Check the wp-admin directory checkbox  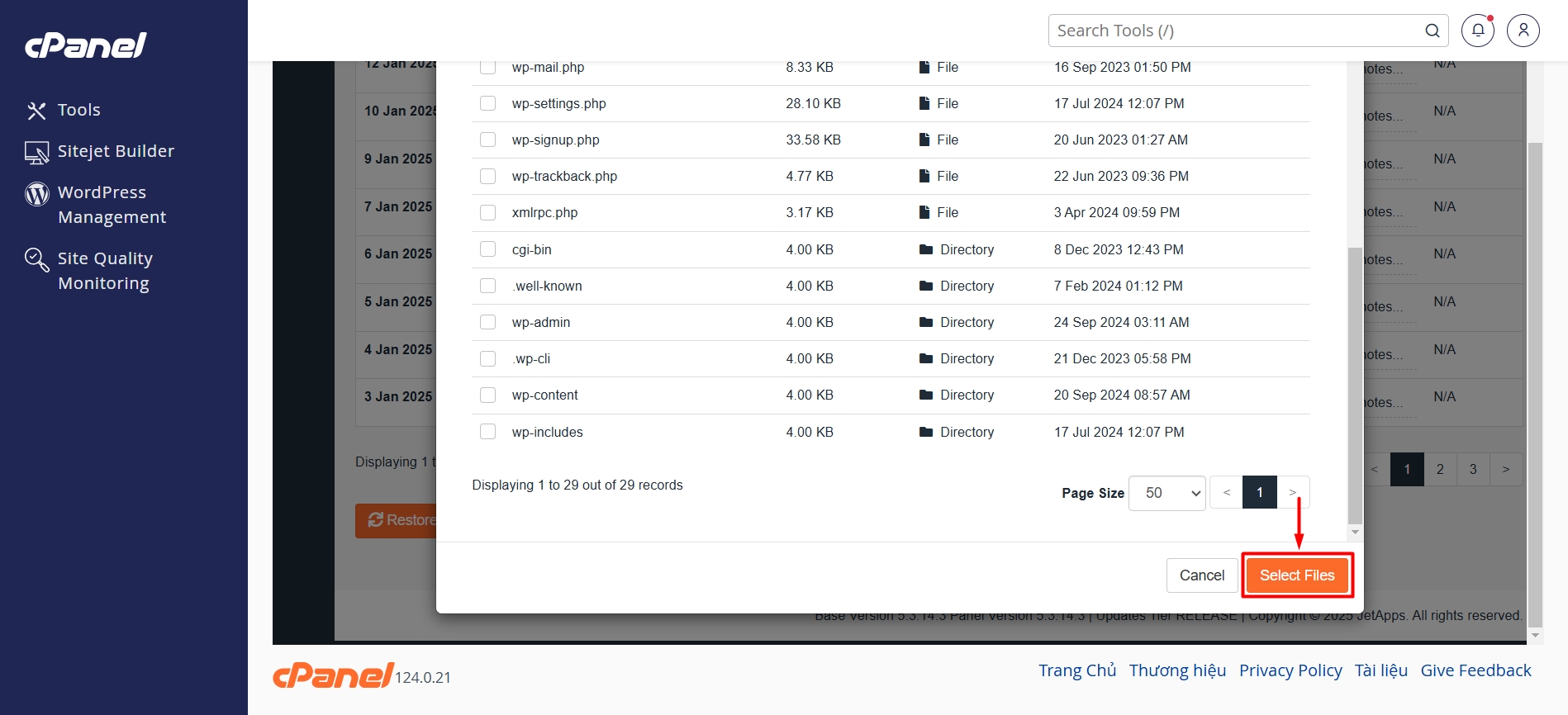coord(488,322)
